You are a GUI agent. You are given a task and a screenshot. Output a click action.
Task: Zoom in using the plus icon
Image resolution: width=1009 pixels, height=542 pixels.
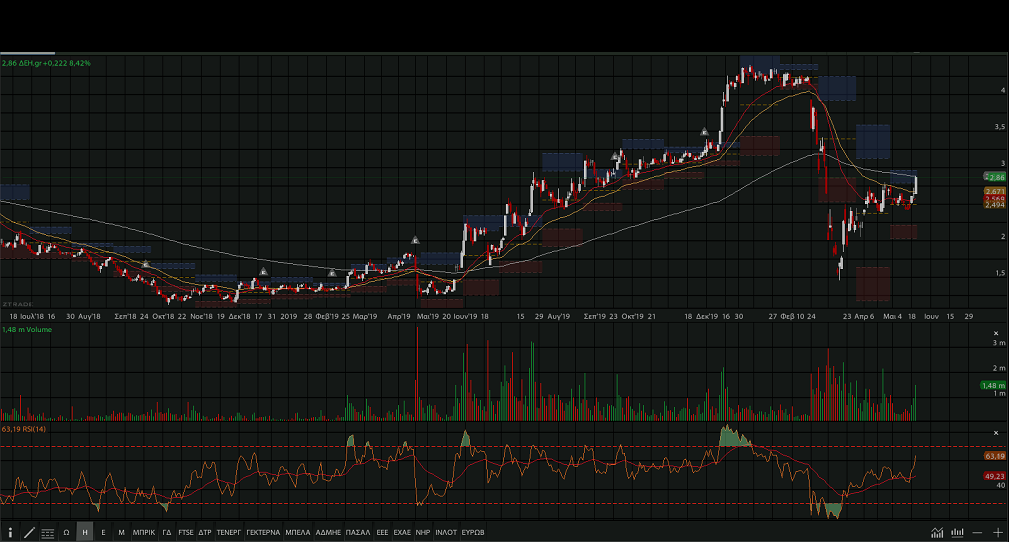(997, 532)
